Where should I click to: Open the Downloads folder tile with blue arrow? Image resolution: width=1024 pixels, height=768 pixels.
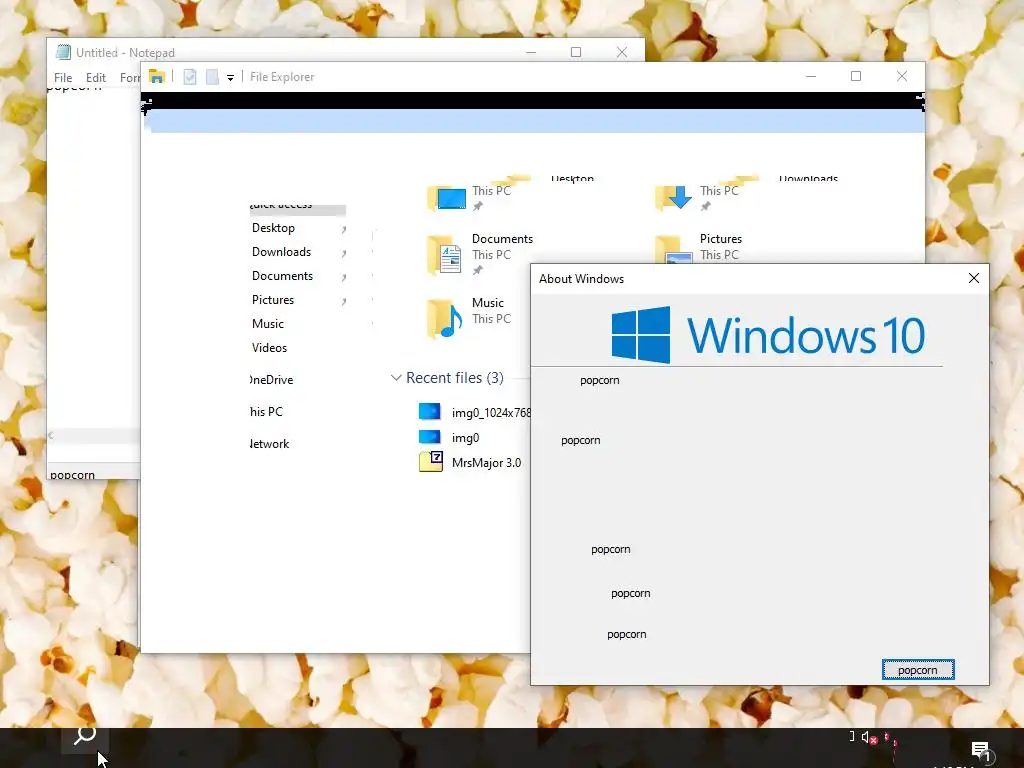[x=674, y=197]
